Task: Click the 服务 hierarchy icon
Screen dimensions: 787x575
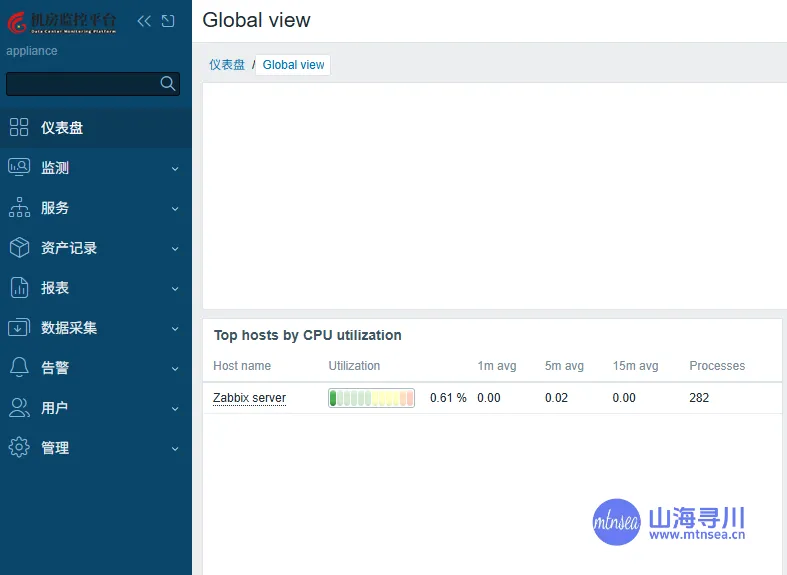Action: 19,207
